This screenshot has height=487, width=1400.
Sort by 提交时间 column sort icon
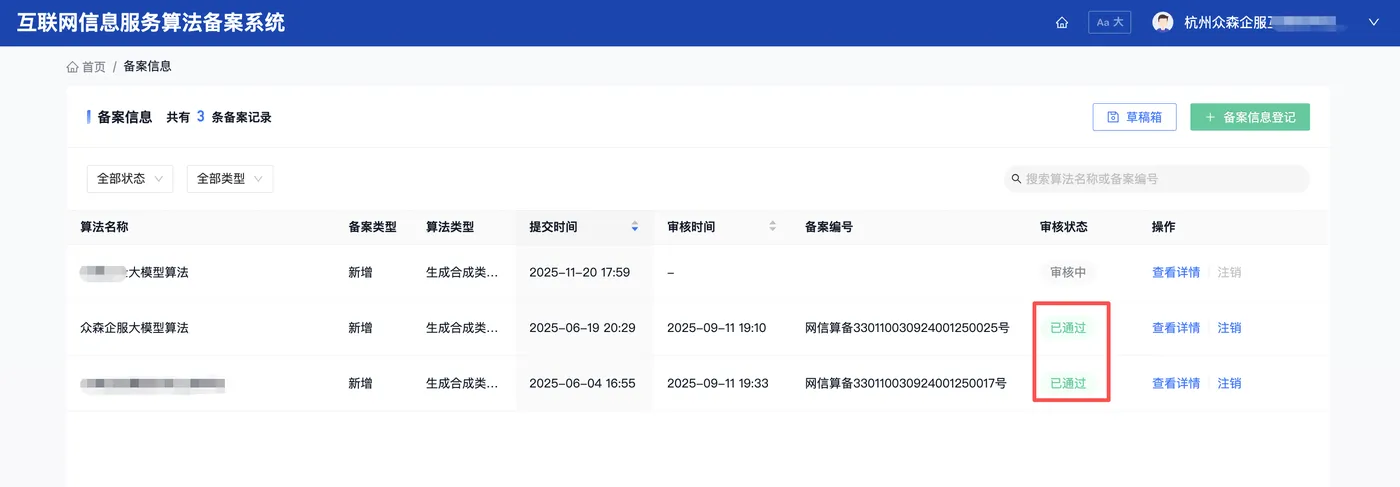point(634,227)
